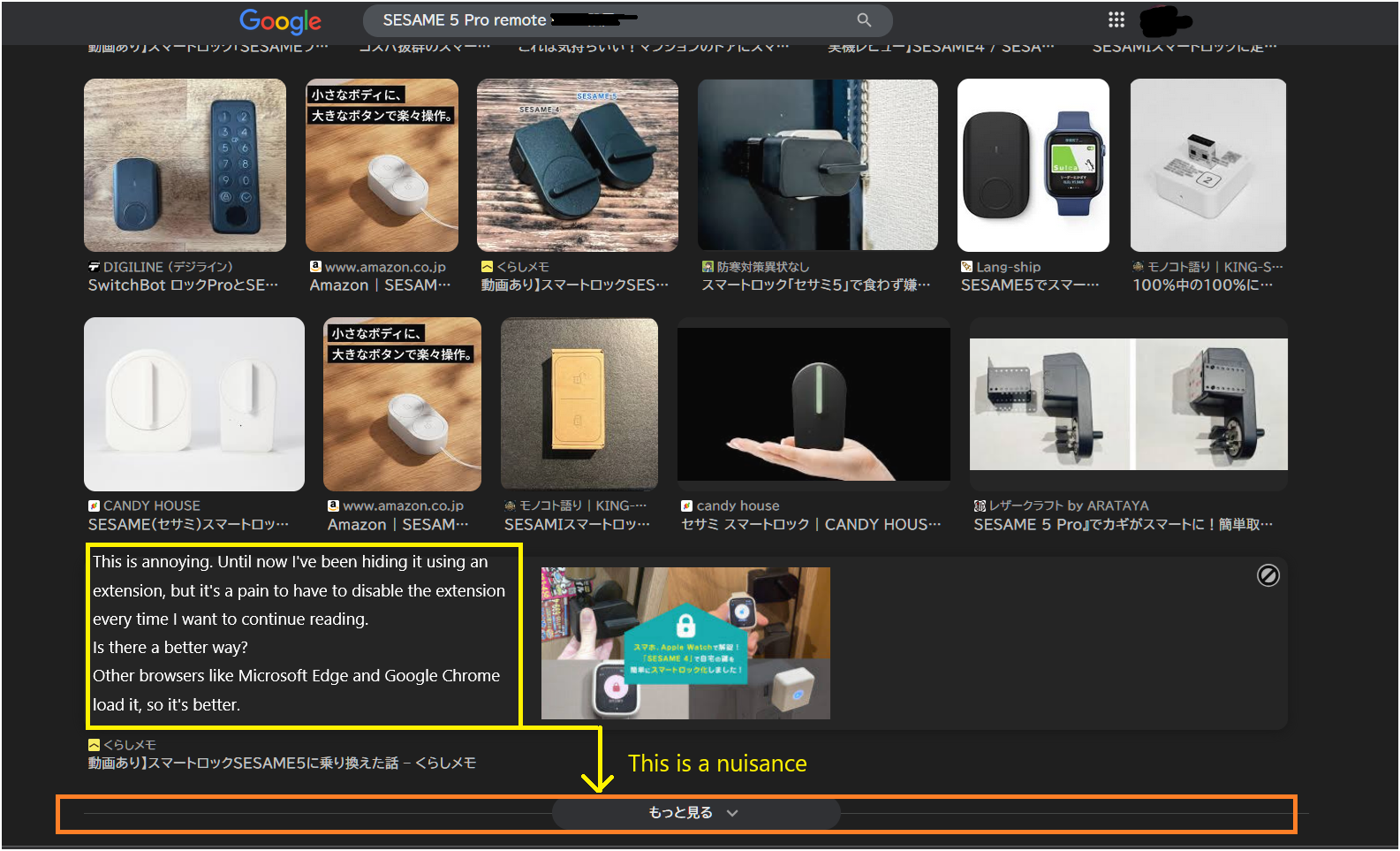Click the crossed-circle icon on the bottom result card
Viewport: 1400px width, 851px height.
coord(1268,575)
